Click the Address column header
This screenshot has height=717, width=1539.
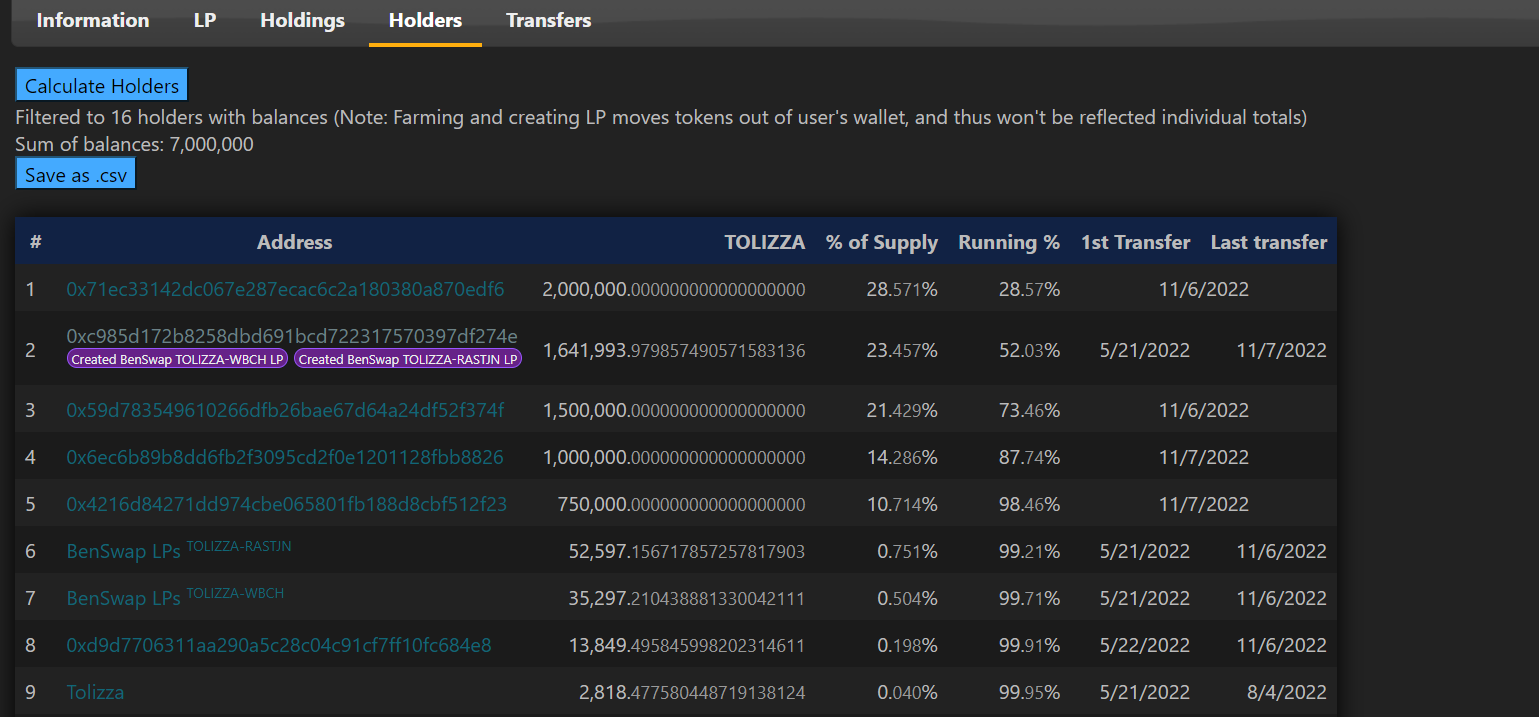(x=295, y=242)
